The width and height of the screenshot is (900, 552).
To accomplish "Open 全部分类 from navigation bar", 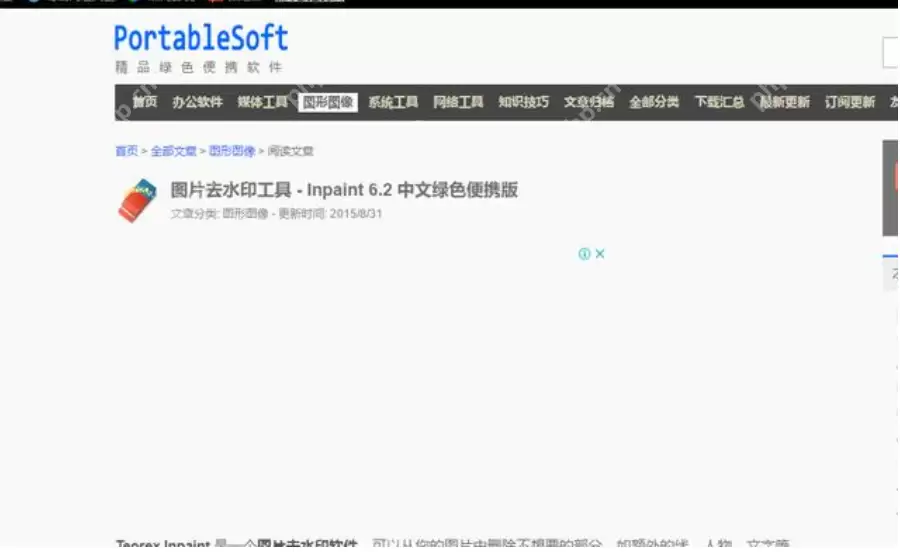I will coord(654,102).
